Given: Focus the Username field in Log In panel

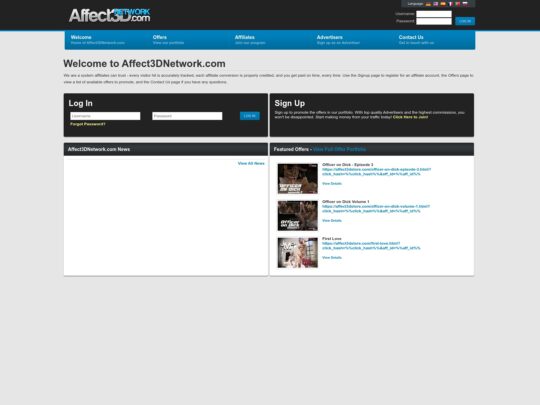Looking at the screenshot, I should (105, 116).
